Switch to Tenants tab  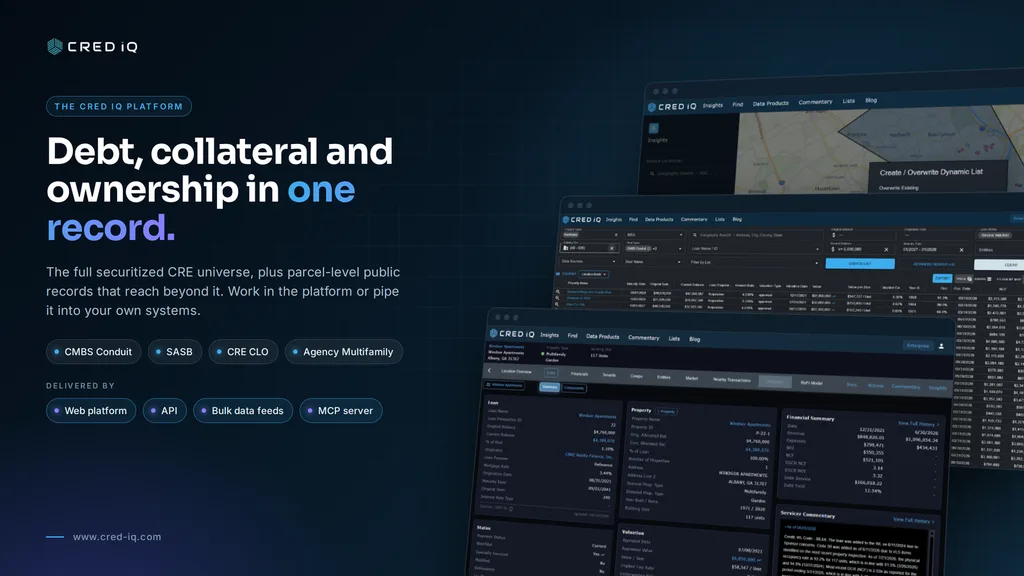coord(609,375)
